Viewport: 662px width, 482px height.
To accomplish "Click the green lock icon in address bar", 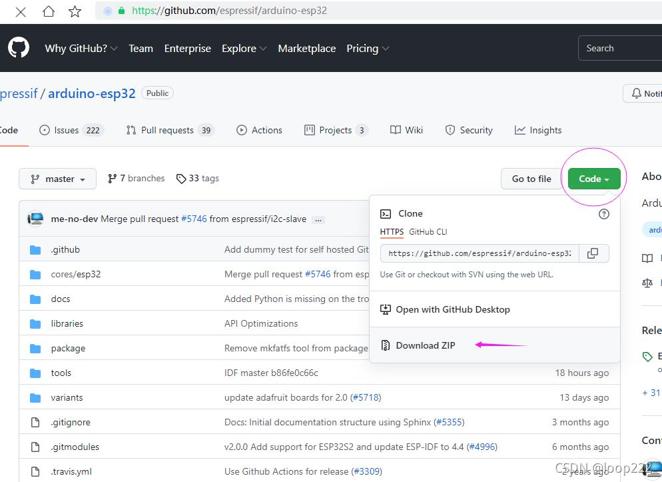I will pos(122,11).
